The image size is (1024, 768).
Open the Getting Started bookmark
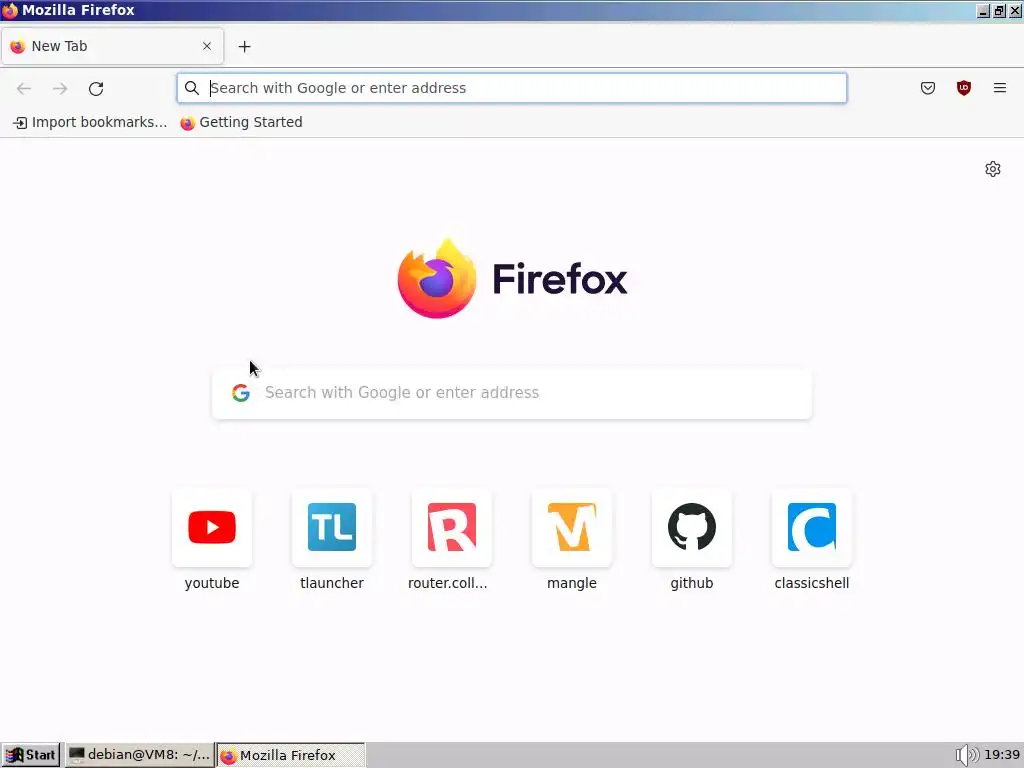242,122
